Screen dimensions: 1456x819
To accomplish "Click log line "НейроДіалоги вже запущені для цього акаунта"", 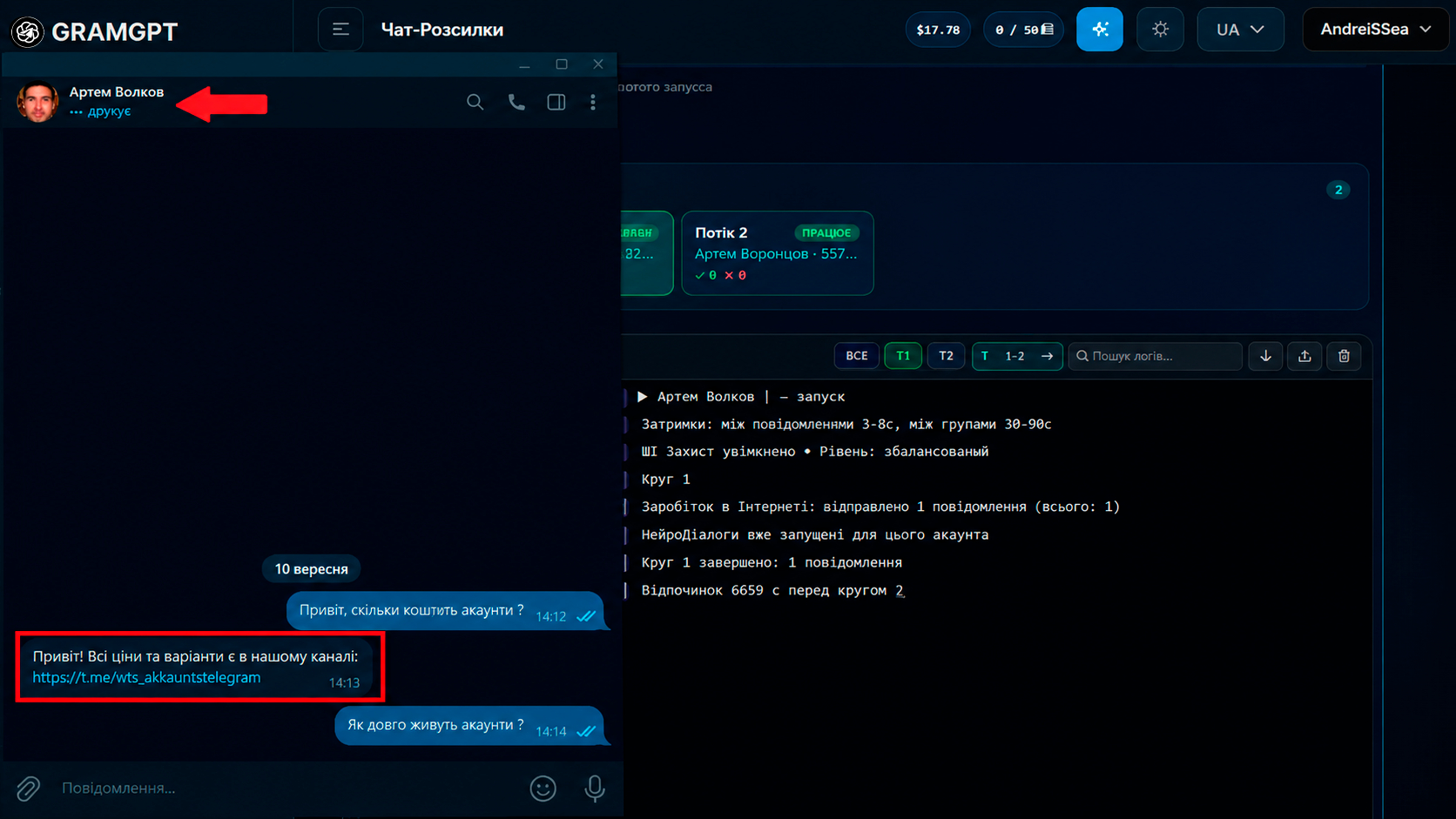I will coord(815,535).
